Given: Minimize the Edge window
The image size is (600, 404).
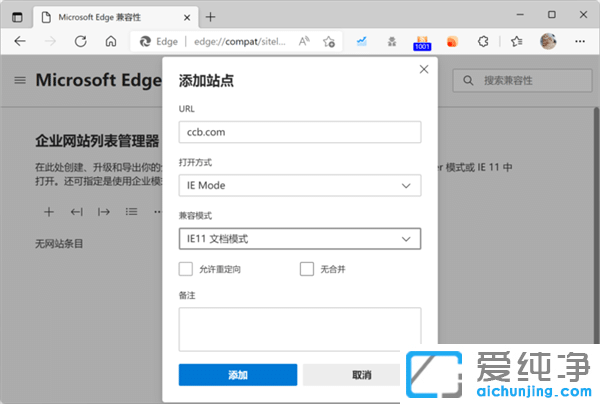Looking at the screenshot, I should [520, 15].
